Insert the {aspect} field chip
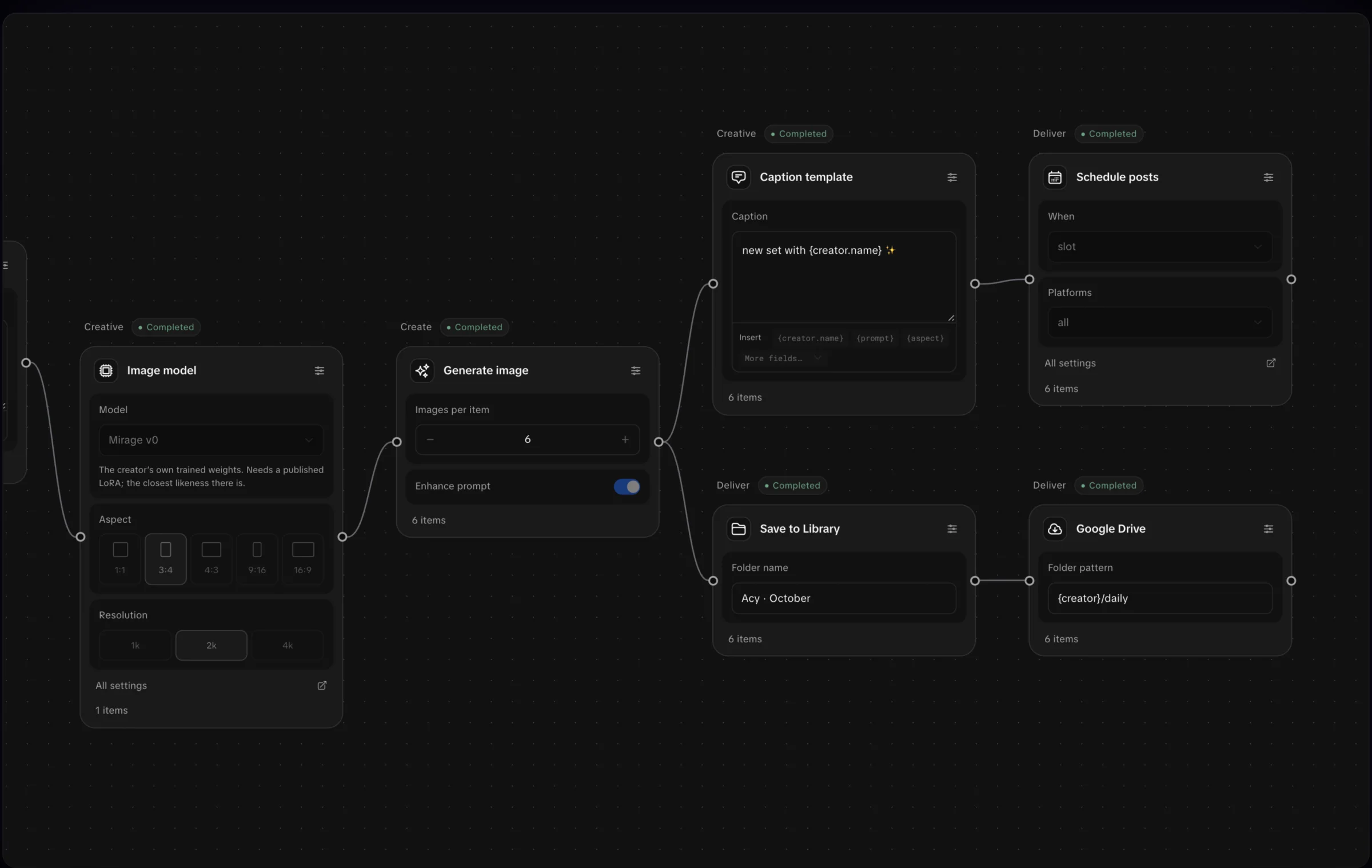The width and height of the screenshot is (1372, 868). 925,338
